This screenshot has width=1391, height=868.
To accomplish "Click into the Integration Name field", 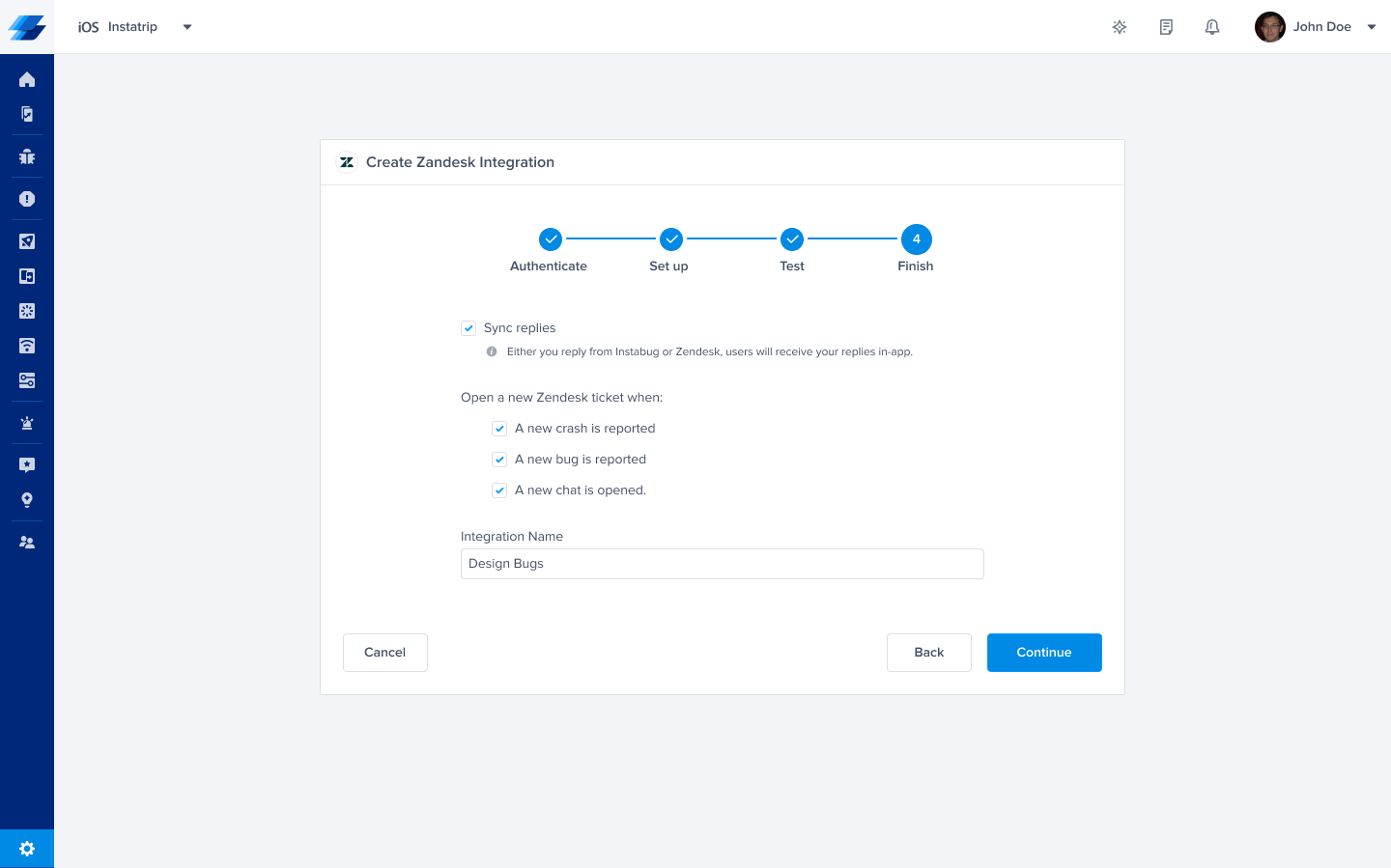I will 723,564.
